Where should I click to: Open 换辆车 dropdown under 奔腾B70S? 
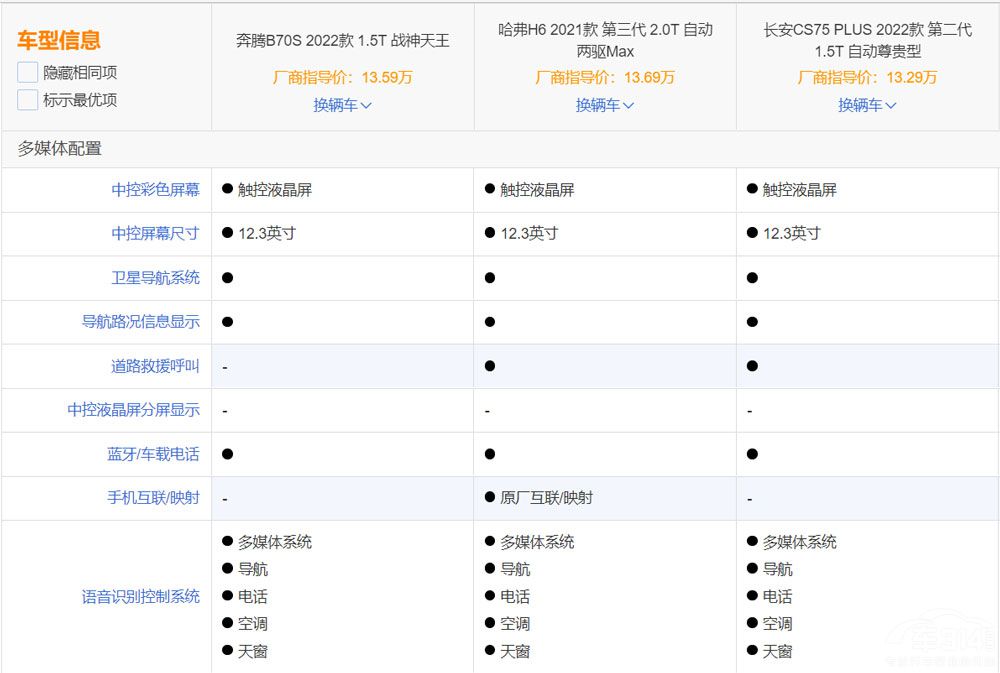coord(341,105)
